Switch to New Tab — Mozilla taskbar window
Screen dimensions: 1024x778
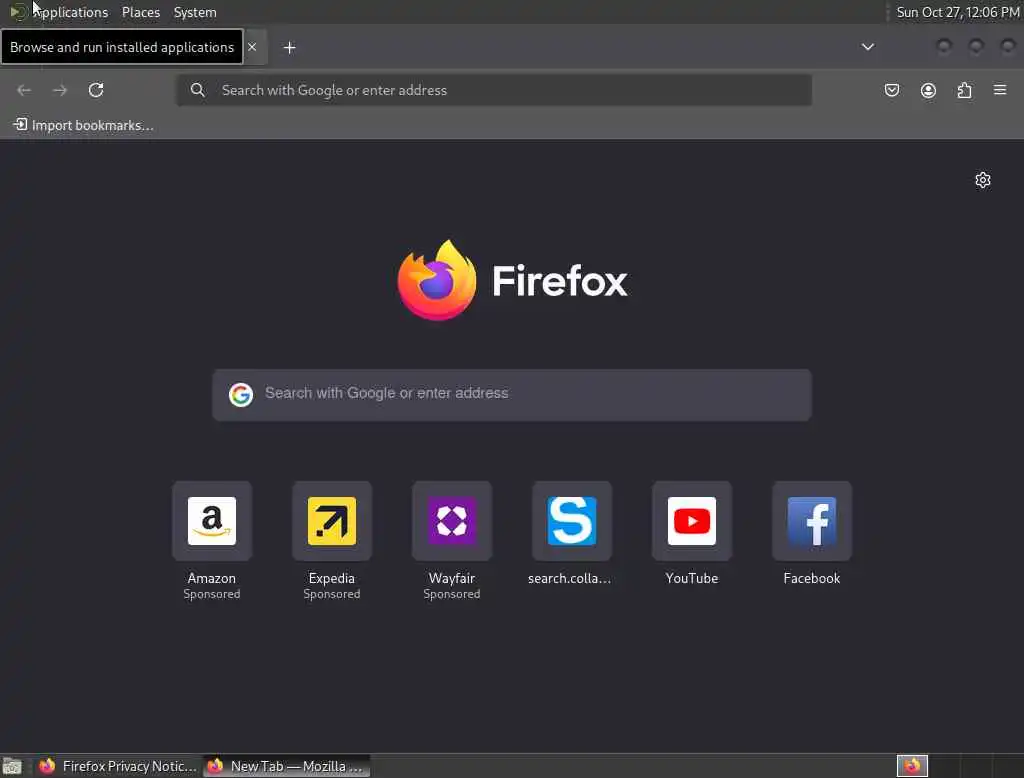[287, 766]
